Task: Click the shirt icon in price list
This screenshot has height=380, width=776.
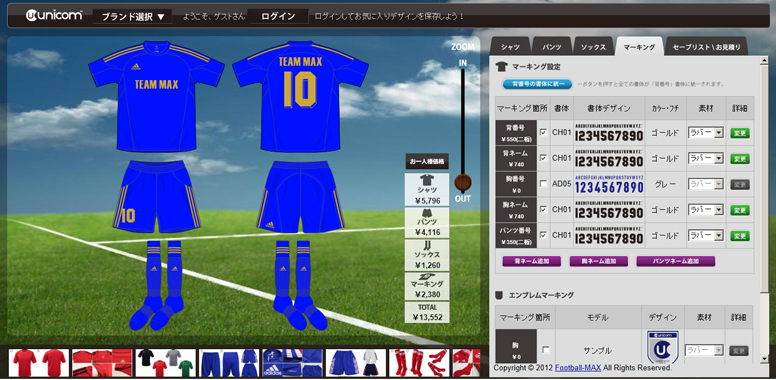Action: click(427, 179)
